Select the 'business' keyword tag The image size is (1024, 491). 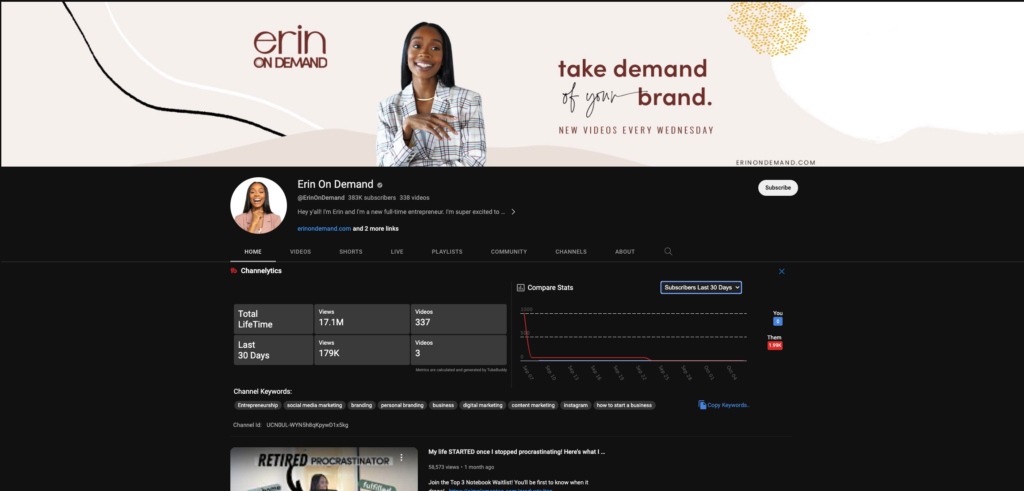pos(443,405)
